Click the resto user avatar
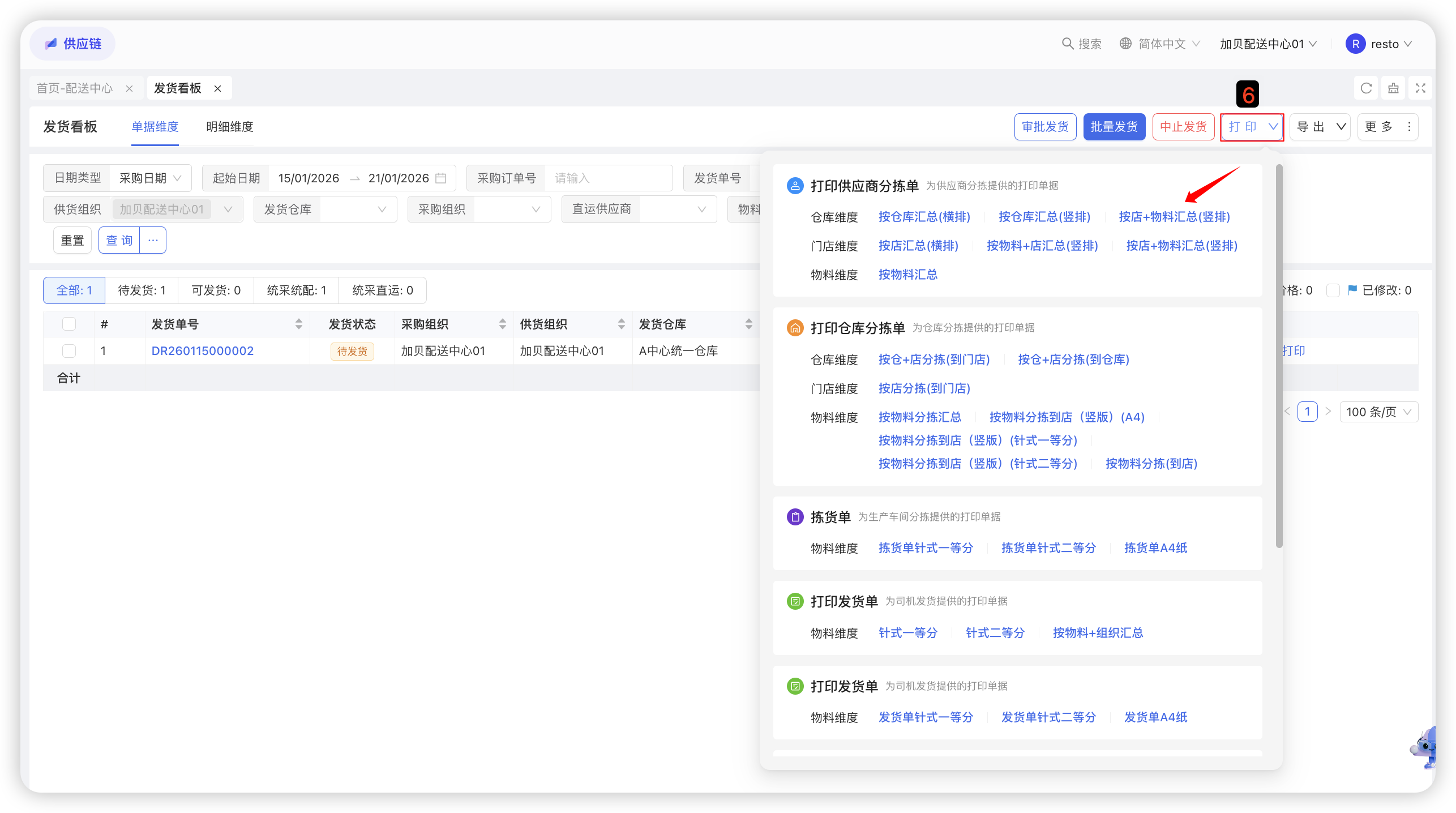The width and height of the screenshot is (1456, 813). 1355,44
